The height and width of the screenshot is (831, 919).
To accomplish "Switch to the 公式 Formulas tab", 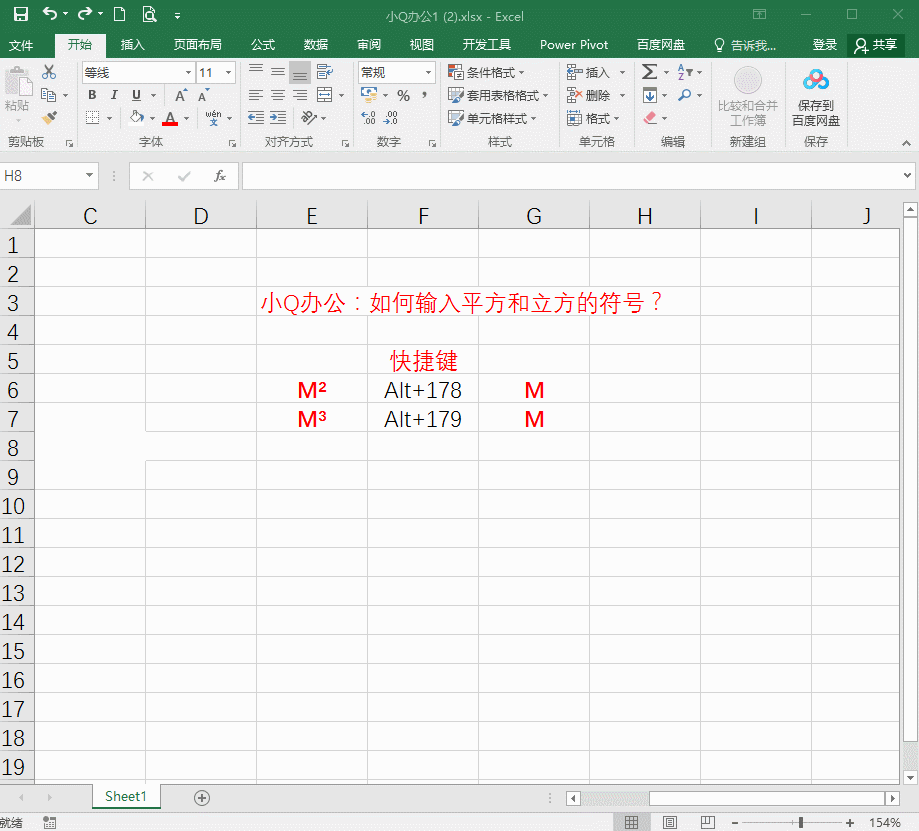I will [x=263, y=45].
